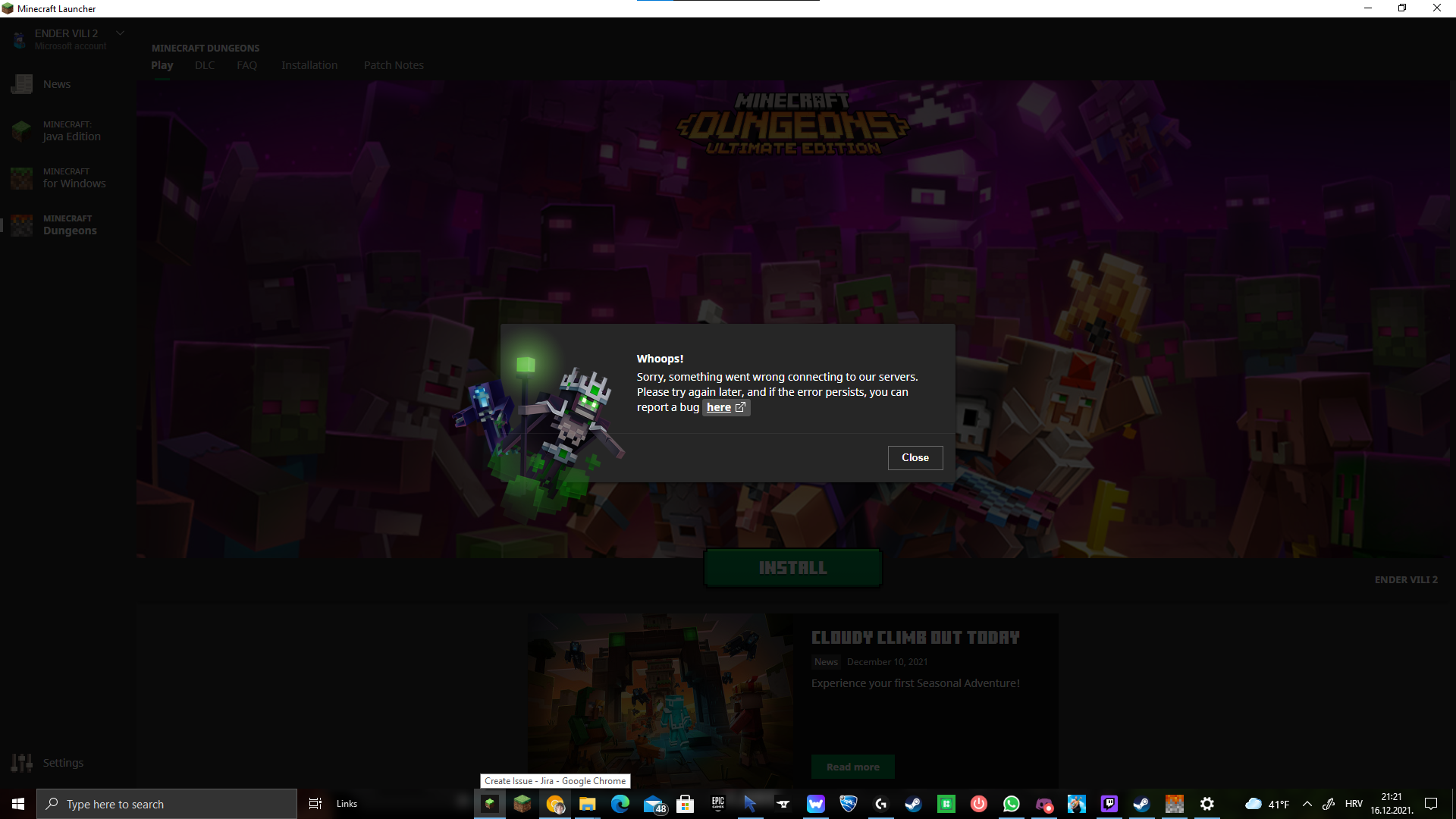The height and width of the screenshot is (819, 1456).
Task: Open Settings sliders icon in sidebar
Action: point(21,763)
